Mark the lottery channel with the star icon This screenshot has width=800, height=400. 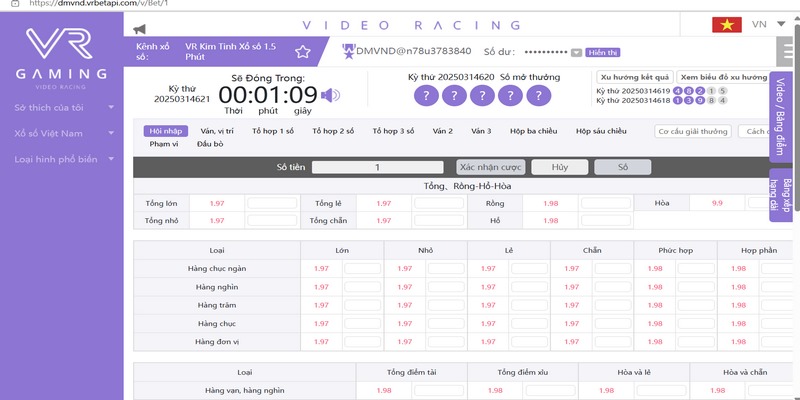(x=302, y=51)
